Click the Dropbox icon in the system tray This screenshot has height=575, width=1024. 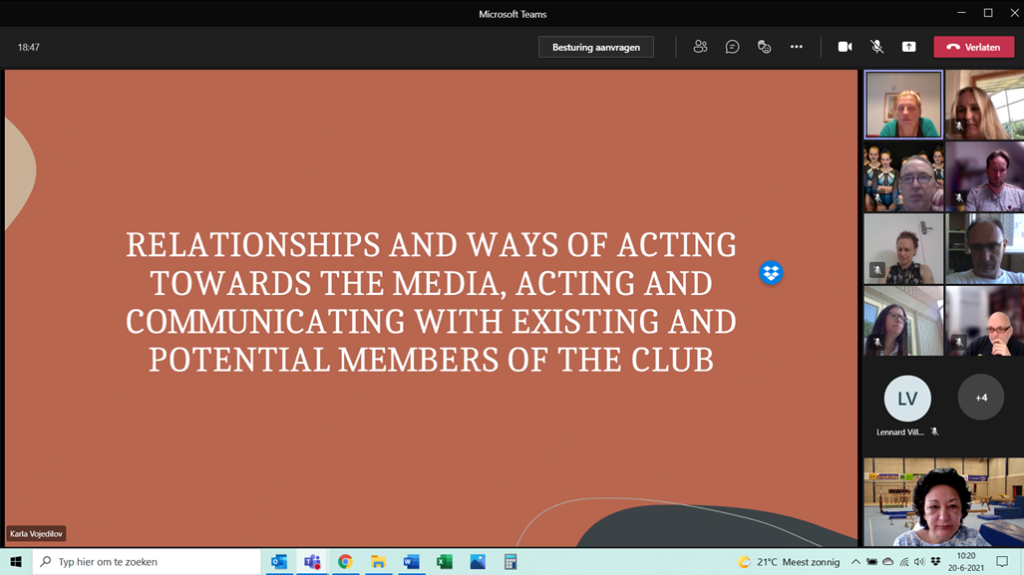[x=936, y=562]
